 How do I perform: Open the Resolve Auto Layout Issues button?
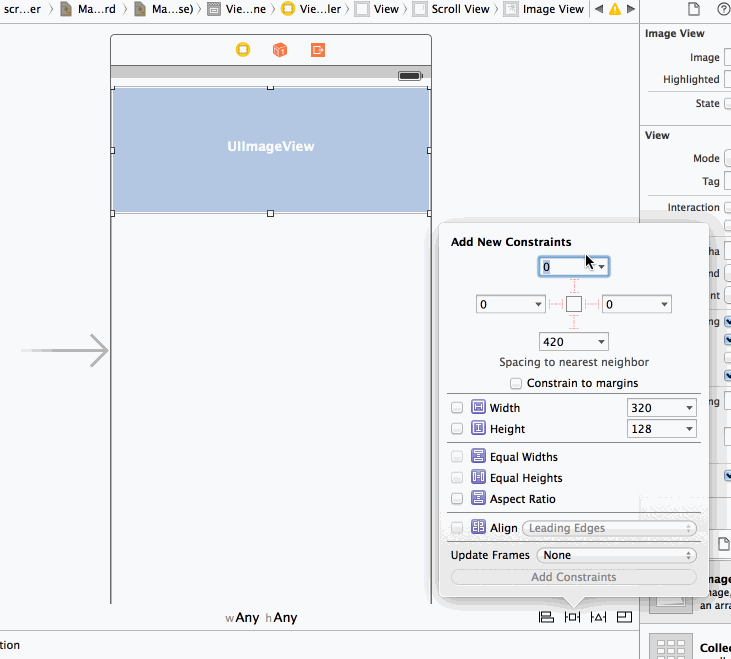[x=598, y=617]
